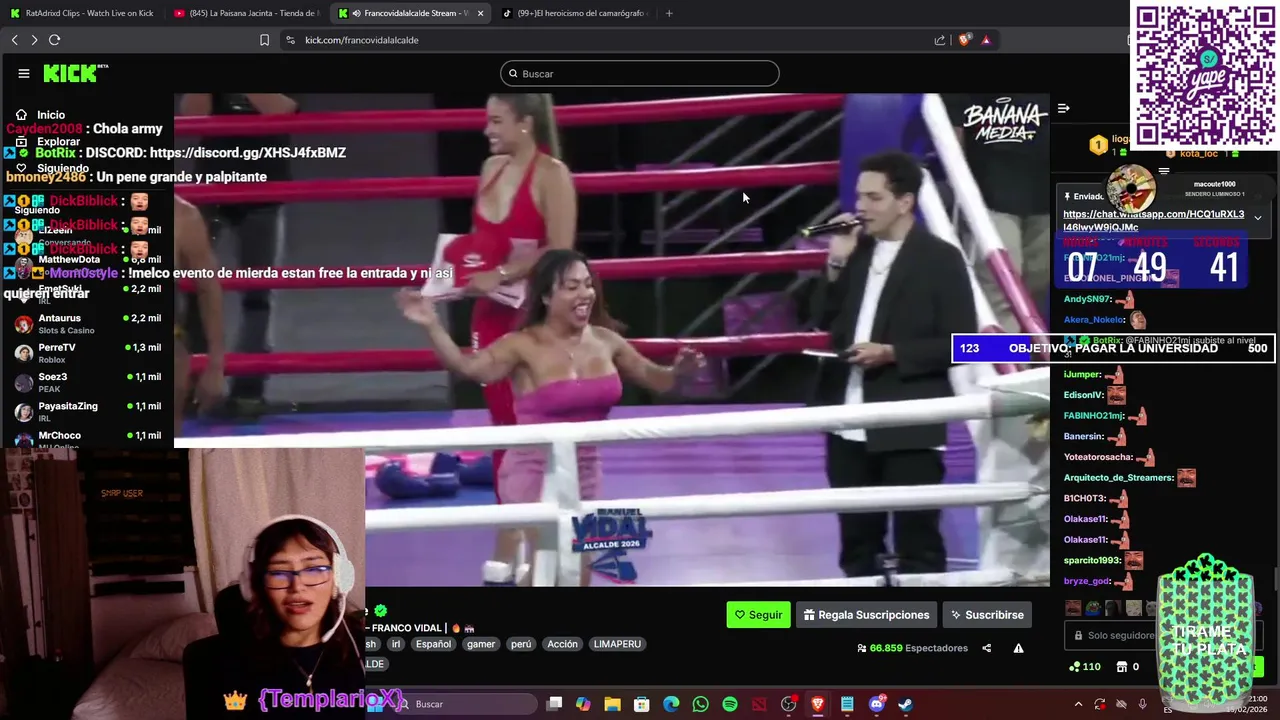
Task: Open Brave Rewards triangle icon
Action: point(986,40)
